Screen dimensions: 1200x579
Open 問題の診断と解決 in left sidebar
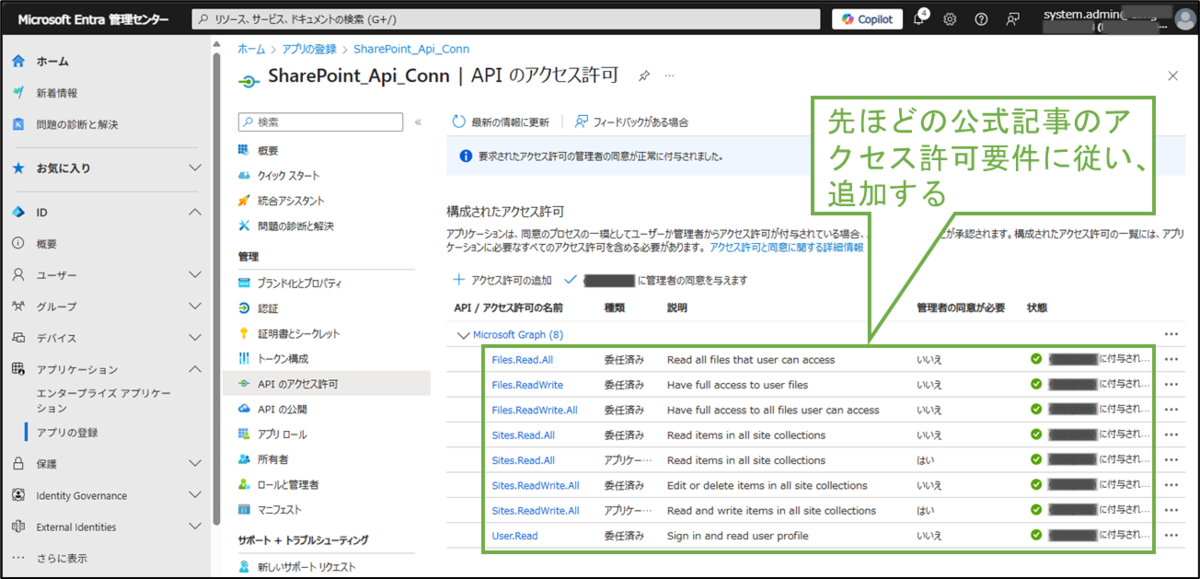pyautogui.click(x=77, y=125)
